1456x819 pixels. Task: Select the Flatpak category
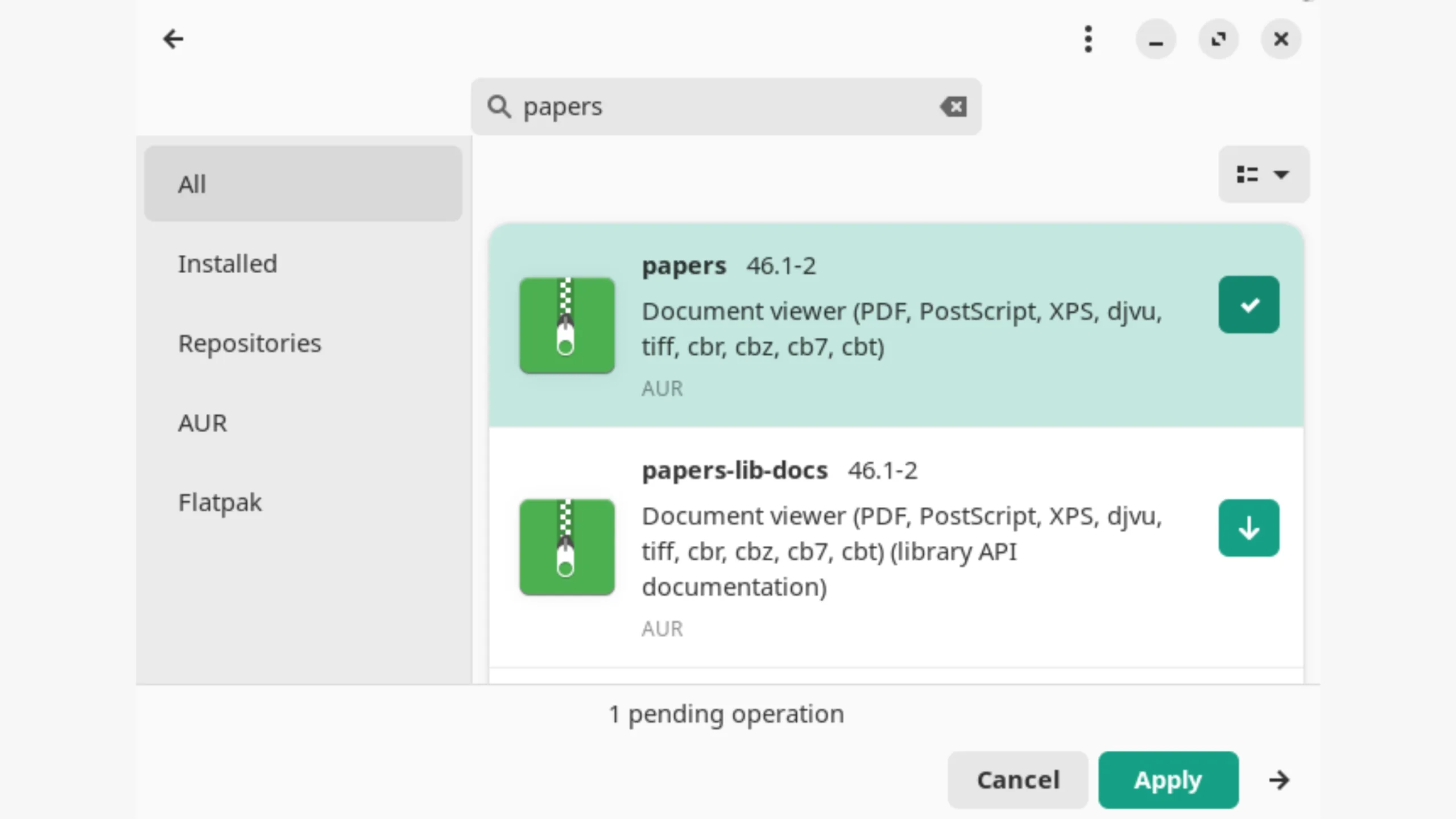303,502
